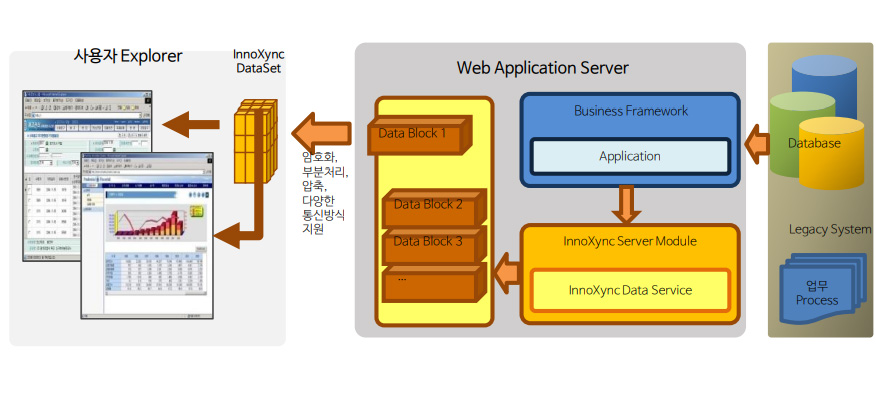Click the large arrow with 암호화 text
Viewport: 876px width, 399px height.
[x=321, y=133]
